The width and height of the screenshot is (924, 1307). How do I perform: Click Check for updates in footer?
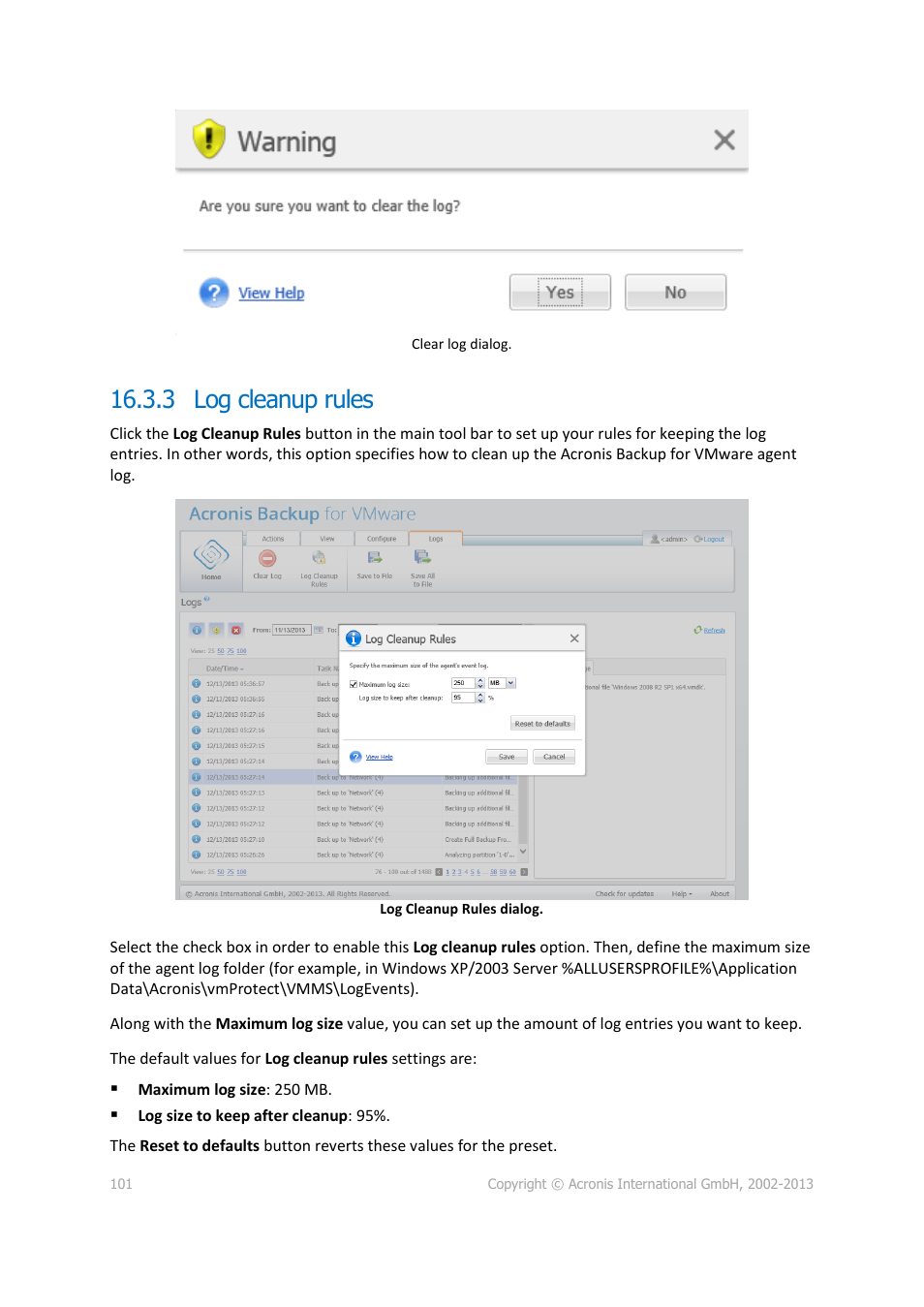pos(625,893)
